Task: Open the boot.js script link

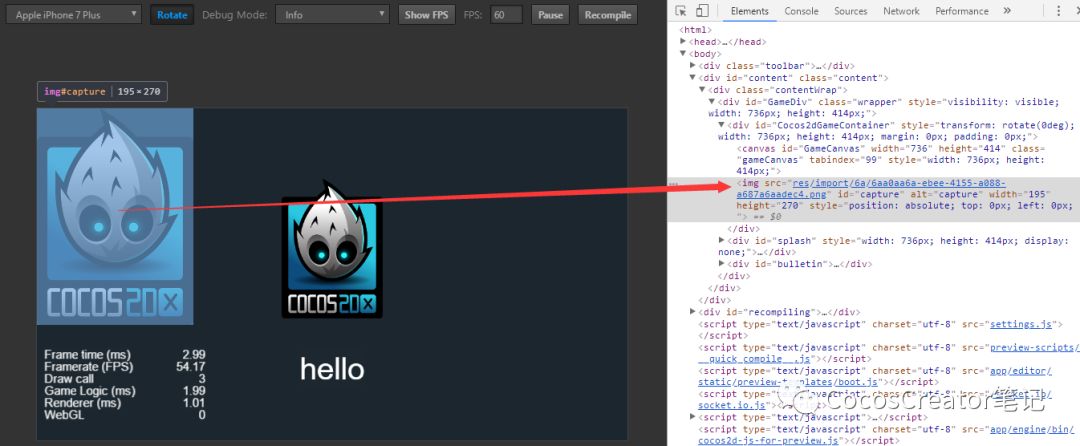Action: point(875,376)
